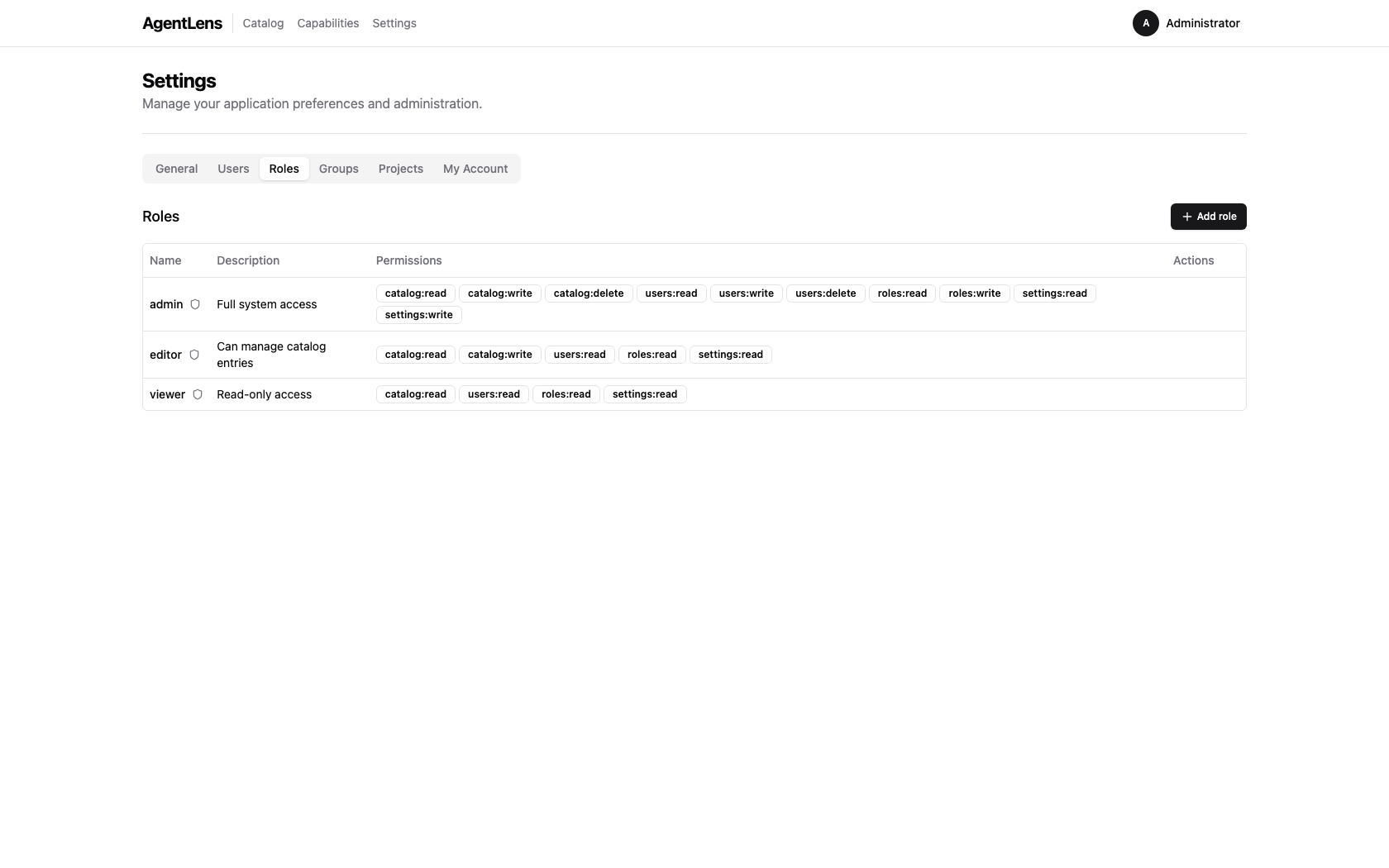Screen dimensions: 1389x868
Task: Click the shield icon beside editor role
Action: 193,355
